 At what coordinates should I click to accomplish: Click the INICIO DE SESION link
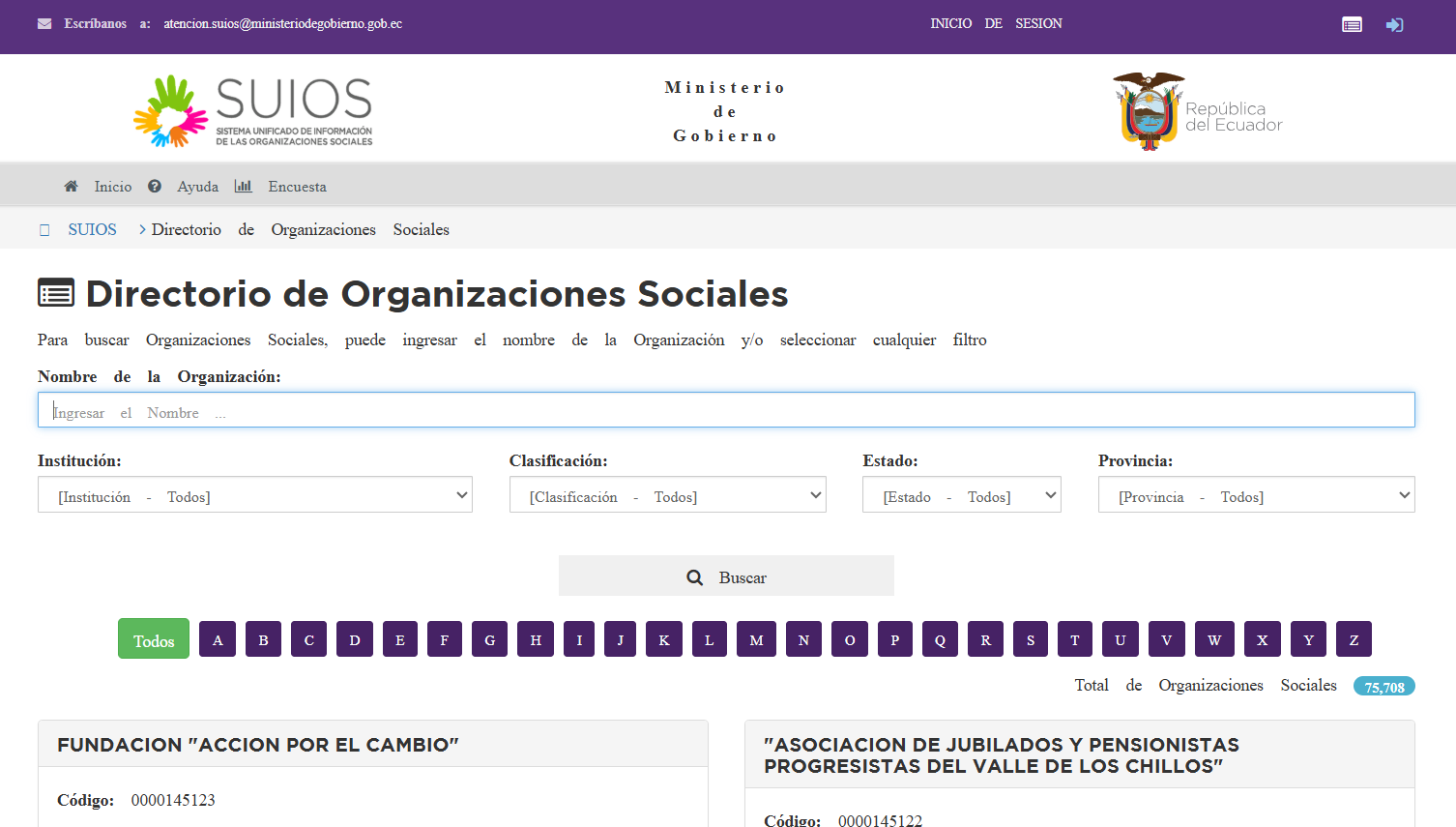996,24
